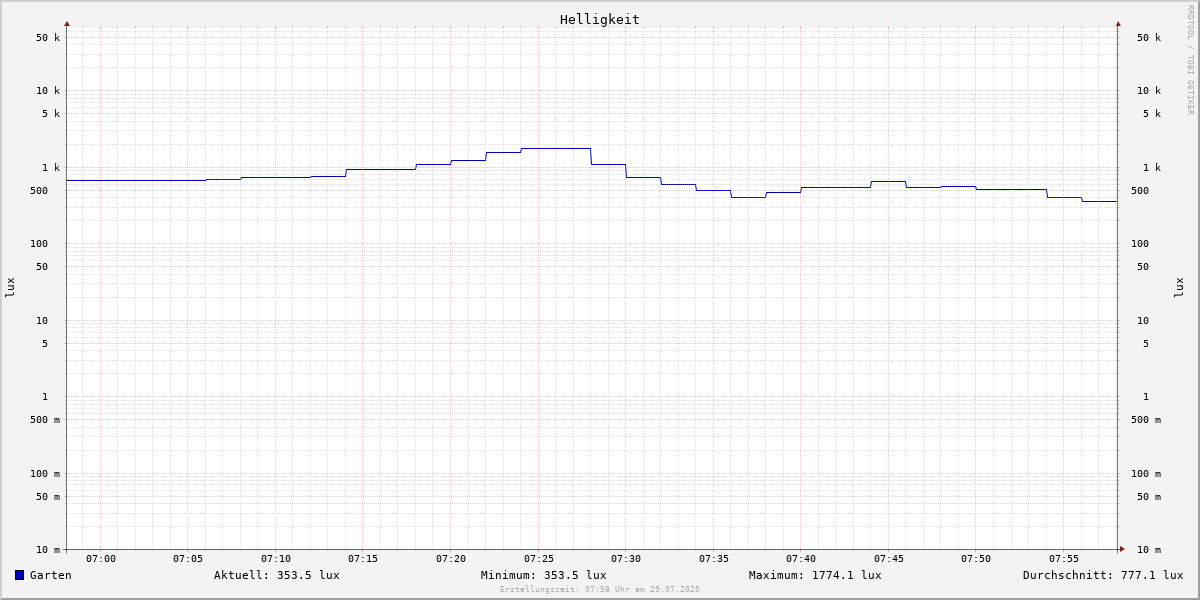Click the 07:25 time axis label

click(x=539, y=559)
